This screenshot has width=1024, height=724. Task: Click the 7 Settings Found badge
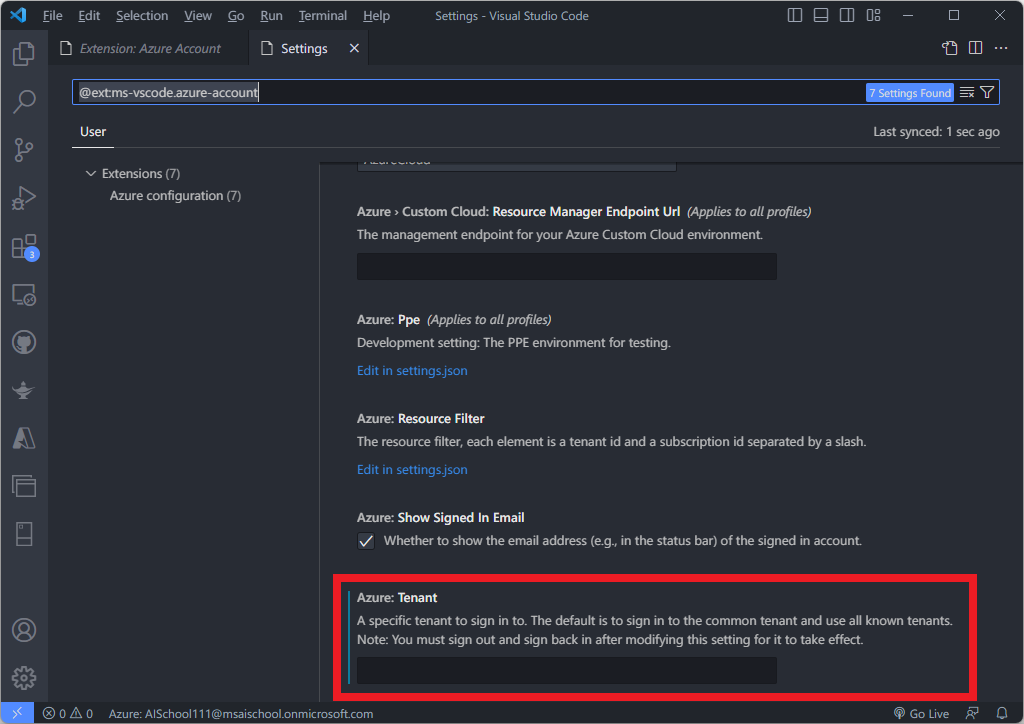point(909,93)
